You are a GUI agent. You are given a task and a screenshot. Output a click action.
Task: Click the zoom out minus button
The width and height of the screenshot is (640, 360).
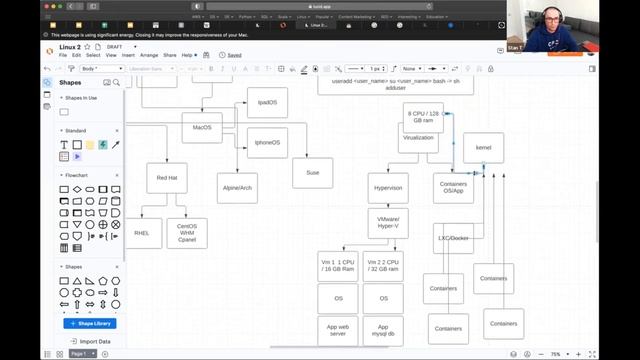[541, 354]
